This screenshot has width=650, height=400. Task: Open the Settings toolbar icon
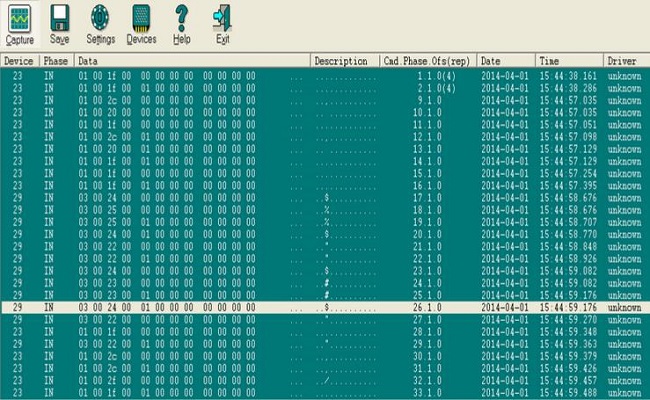click(100, 18)
